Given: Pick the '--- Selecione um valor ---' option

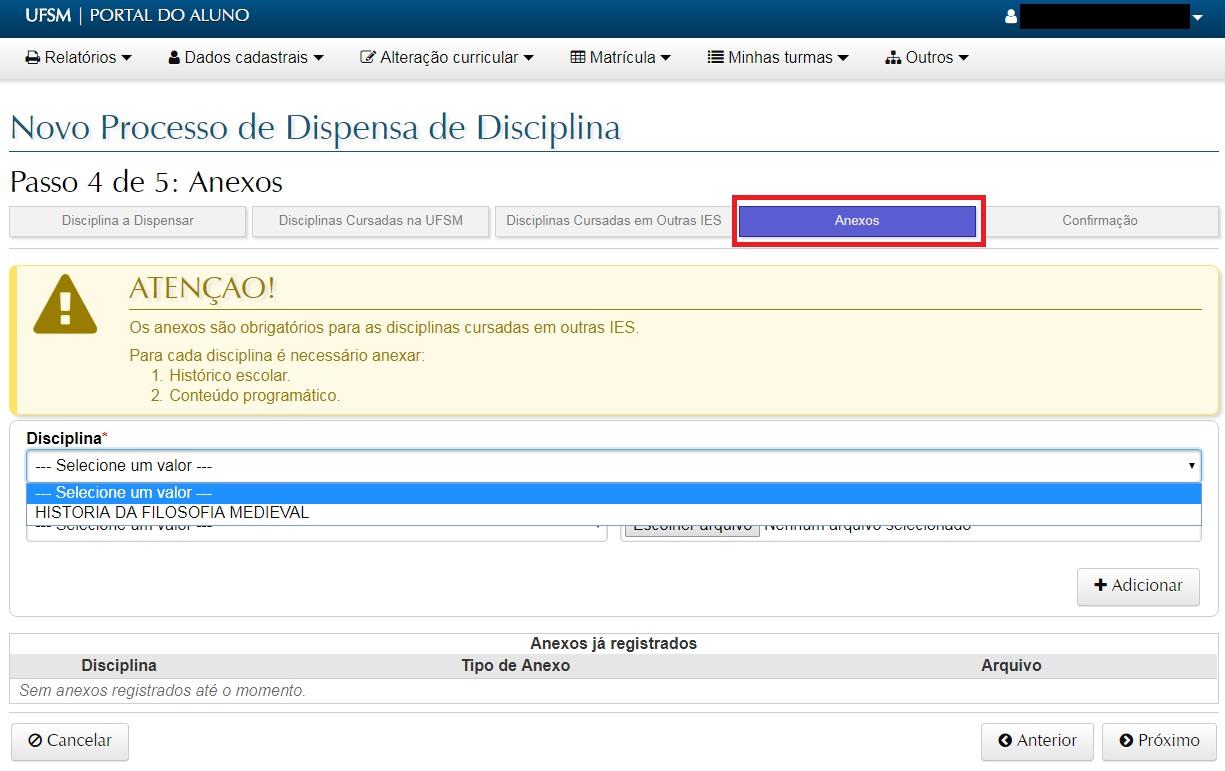Looking at the screenshot, I should pos(124,493).
